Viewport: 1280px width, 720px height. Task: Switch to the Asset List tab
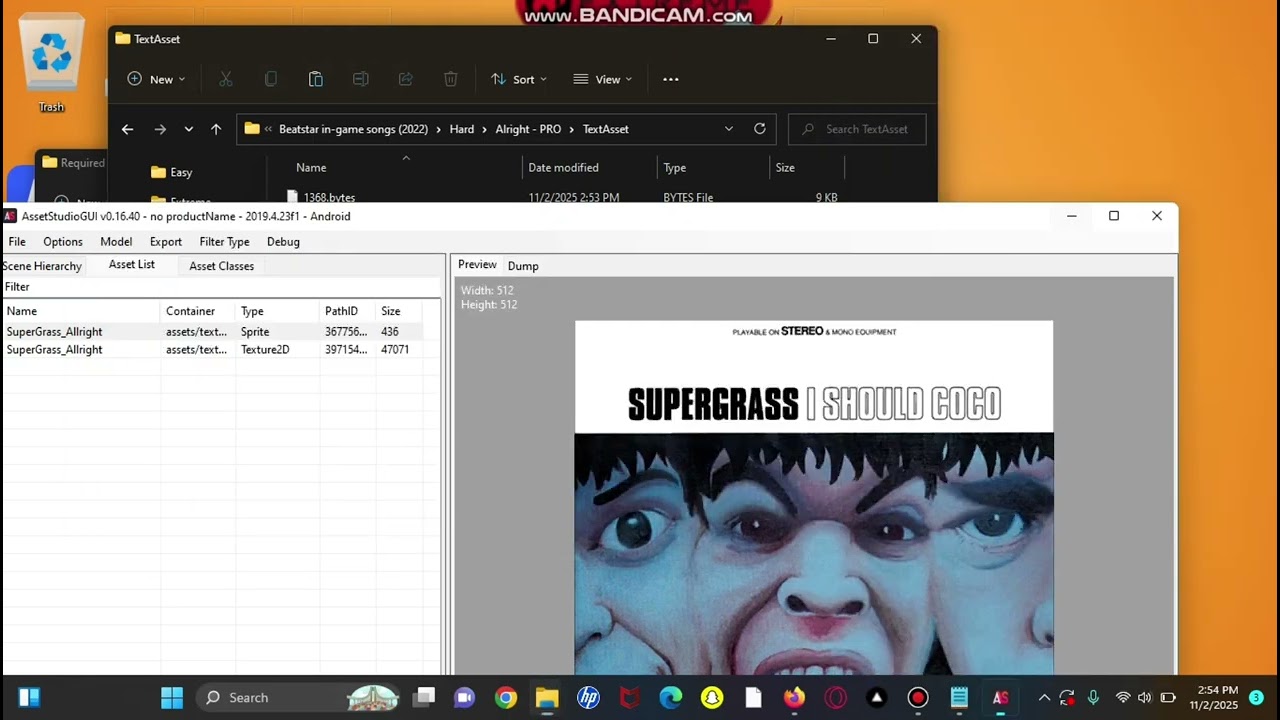pos(132,265)
